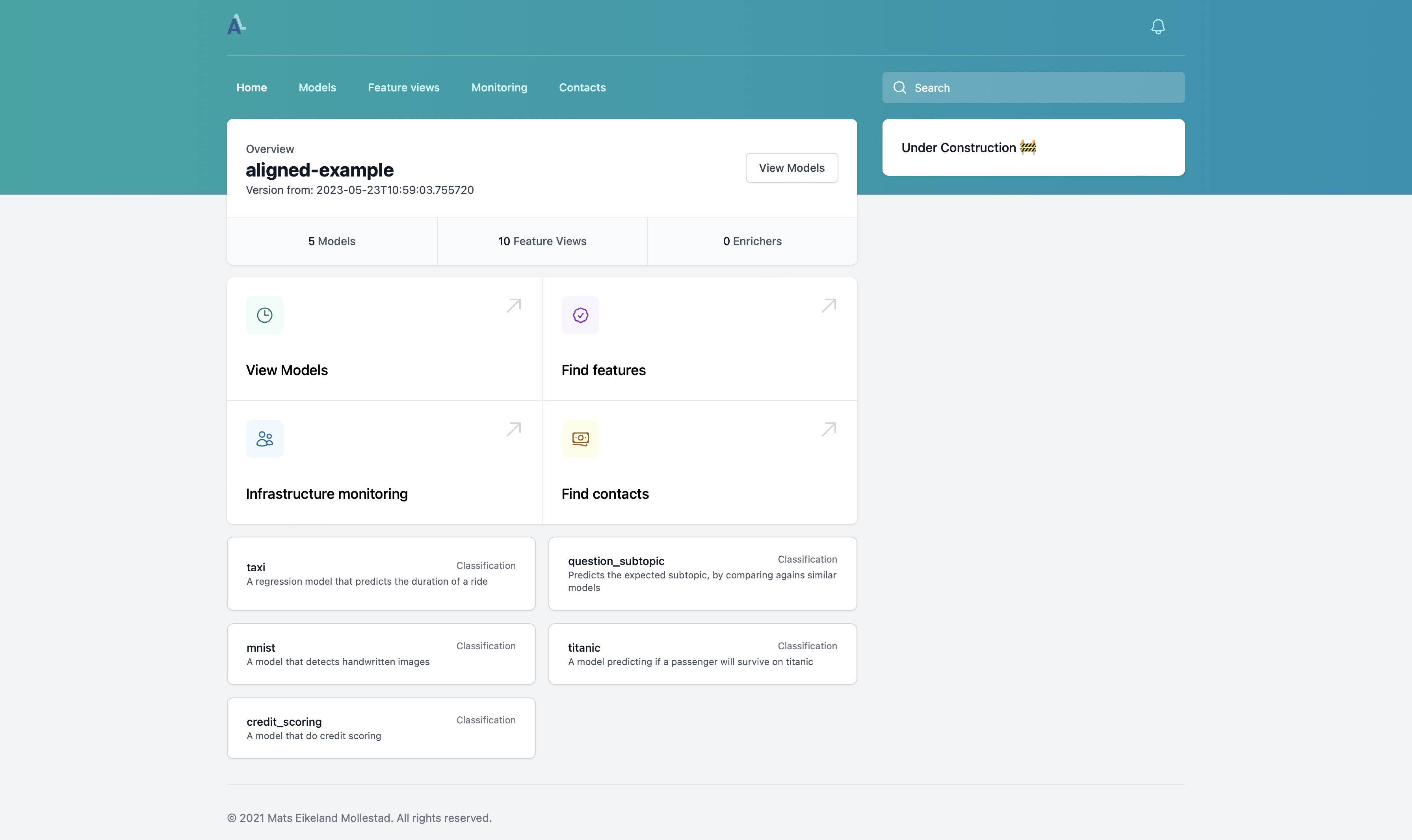Click the View Models button
The height and width of the screenshot is (840, 1412).
click(791, 168)
